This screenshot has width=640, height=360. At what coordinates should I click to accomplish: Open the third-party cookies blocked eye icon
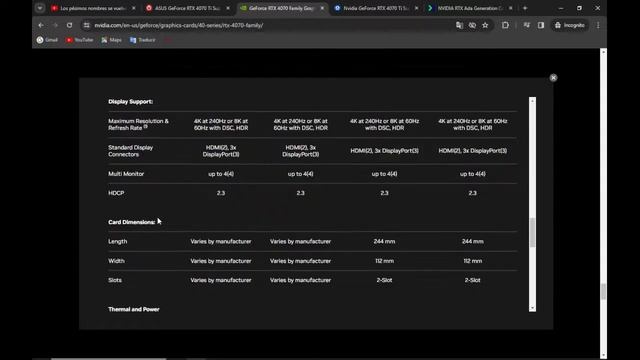tap(472, 25)
